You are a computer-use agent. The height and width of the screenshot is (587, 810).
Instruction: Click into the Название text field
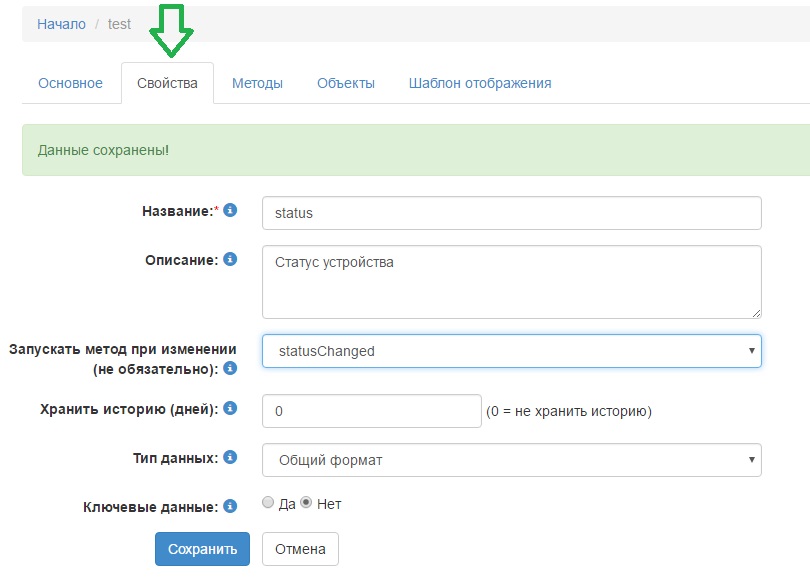click(511, 213)
